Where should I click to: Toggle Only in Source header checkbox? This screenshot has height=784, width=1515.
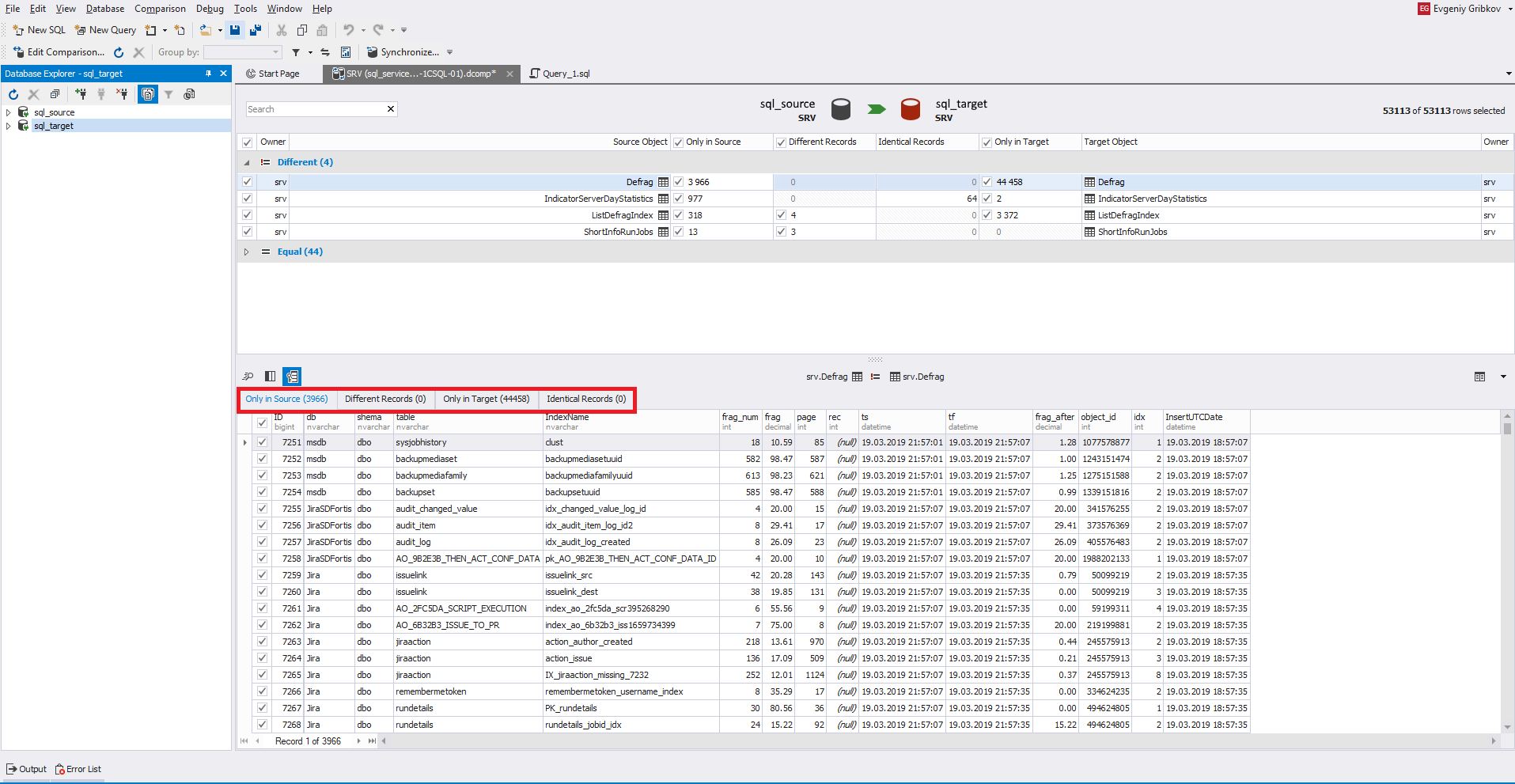(x=678, y=142)
